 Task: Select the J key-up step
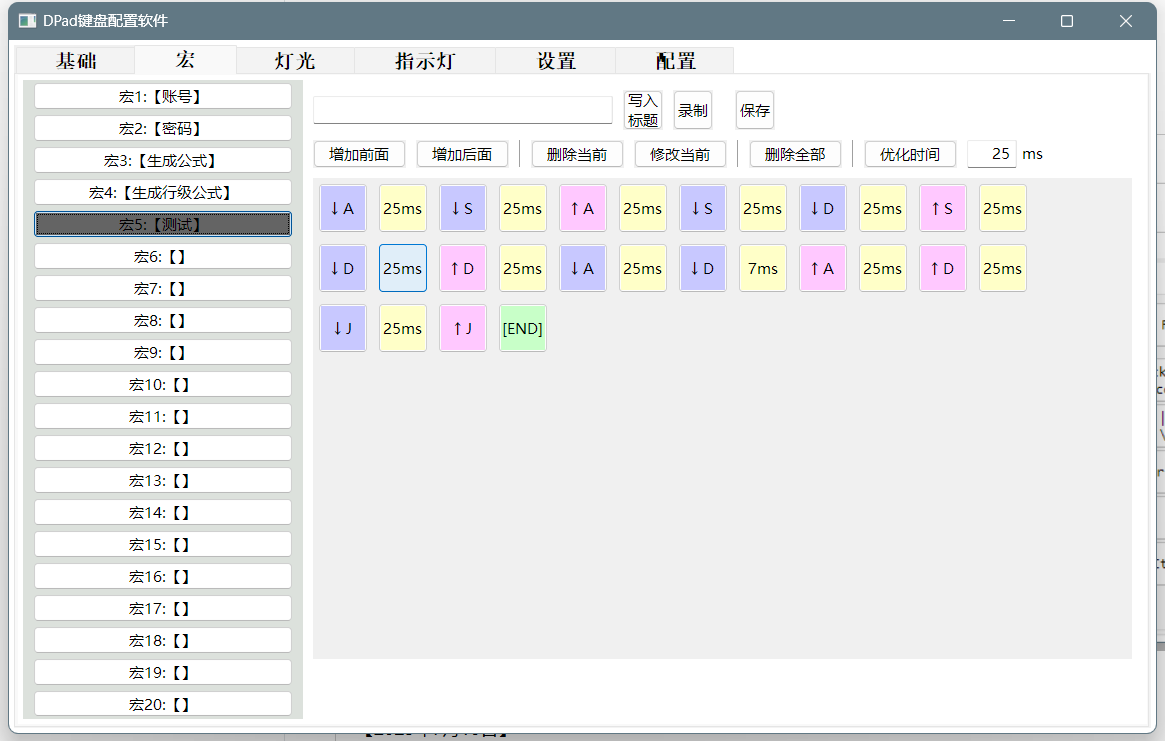click(463, 328)
